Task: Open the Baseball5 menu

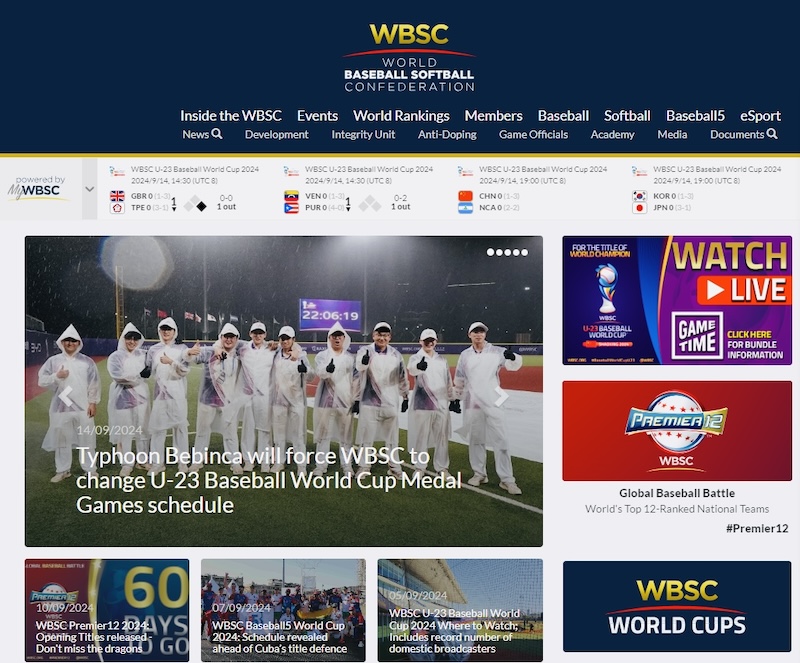Action: [695, 116]
